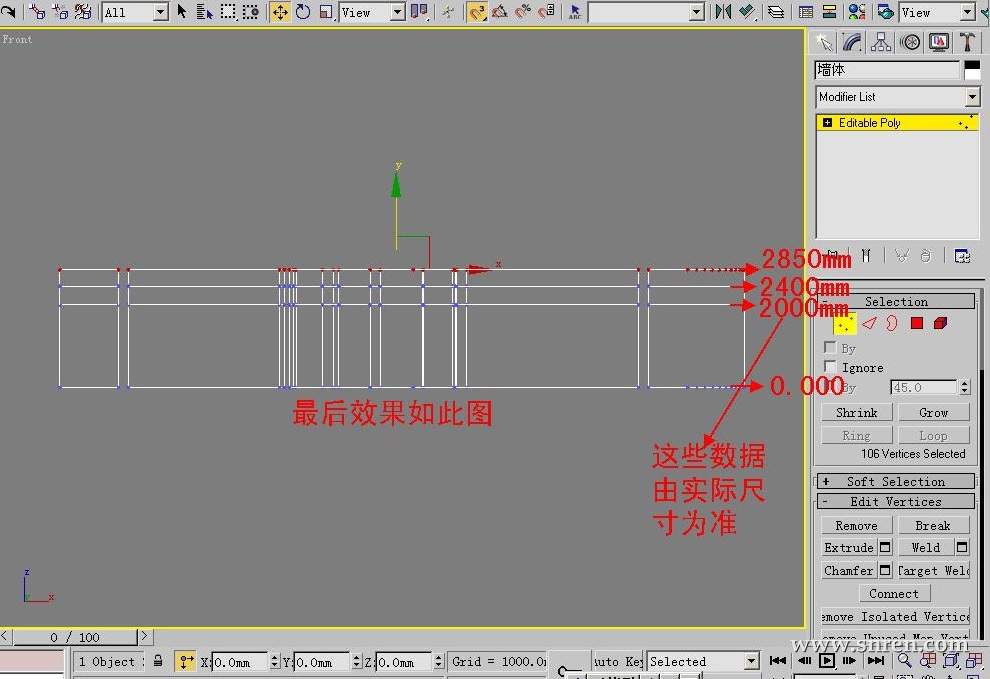Click the Align tool icon

pos(747,11)
